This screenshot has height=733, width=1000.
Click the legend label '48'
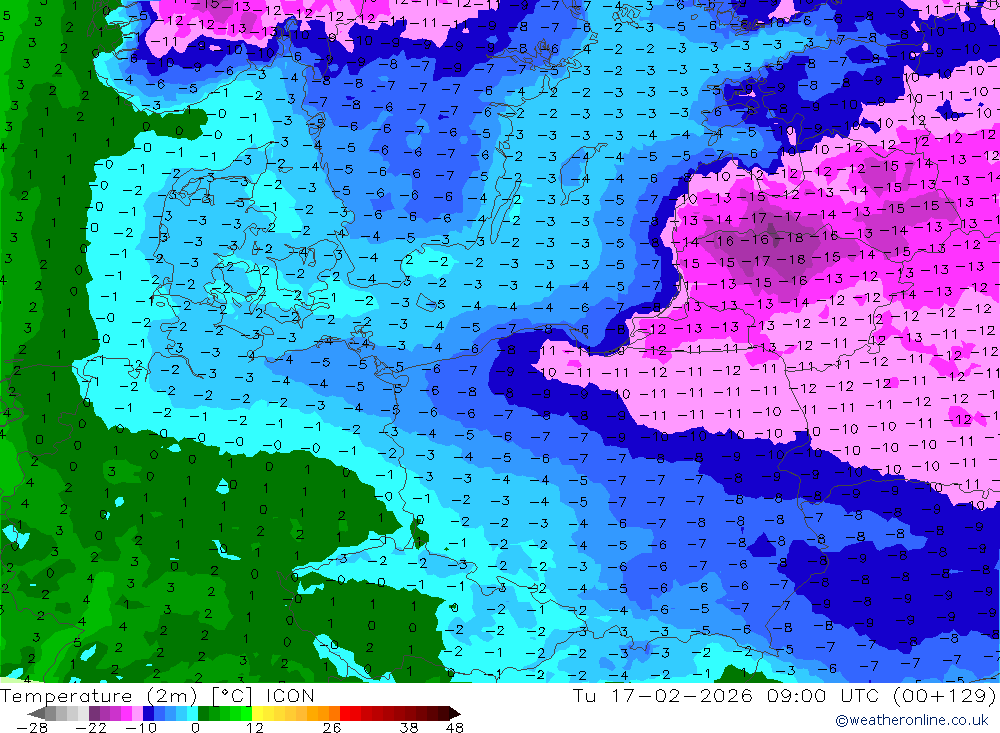pyautogui.click(x=455, y=728)
